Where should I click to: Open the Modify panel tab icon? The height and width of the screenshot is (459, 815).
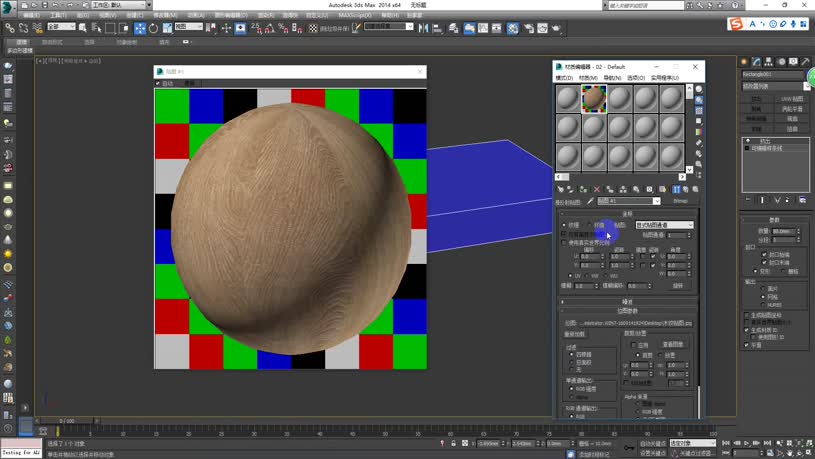[x=756, y=62]
